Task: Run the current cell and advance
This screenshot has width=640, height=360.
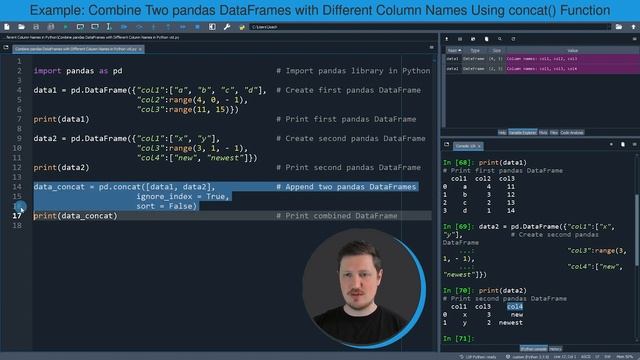Action: click(95, 27)
